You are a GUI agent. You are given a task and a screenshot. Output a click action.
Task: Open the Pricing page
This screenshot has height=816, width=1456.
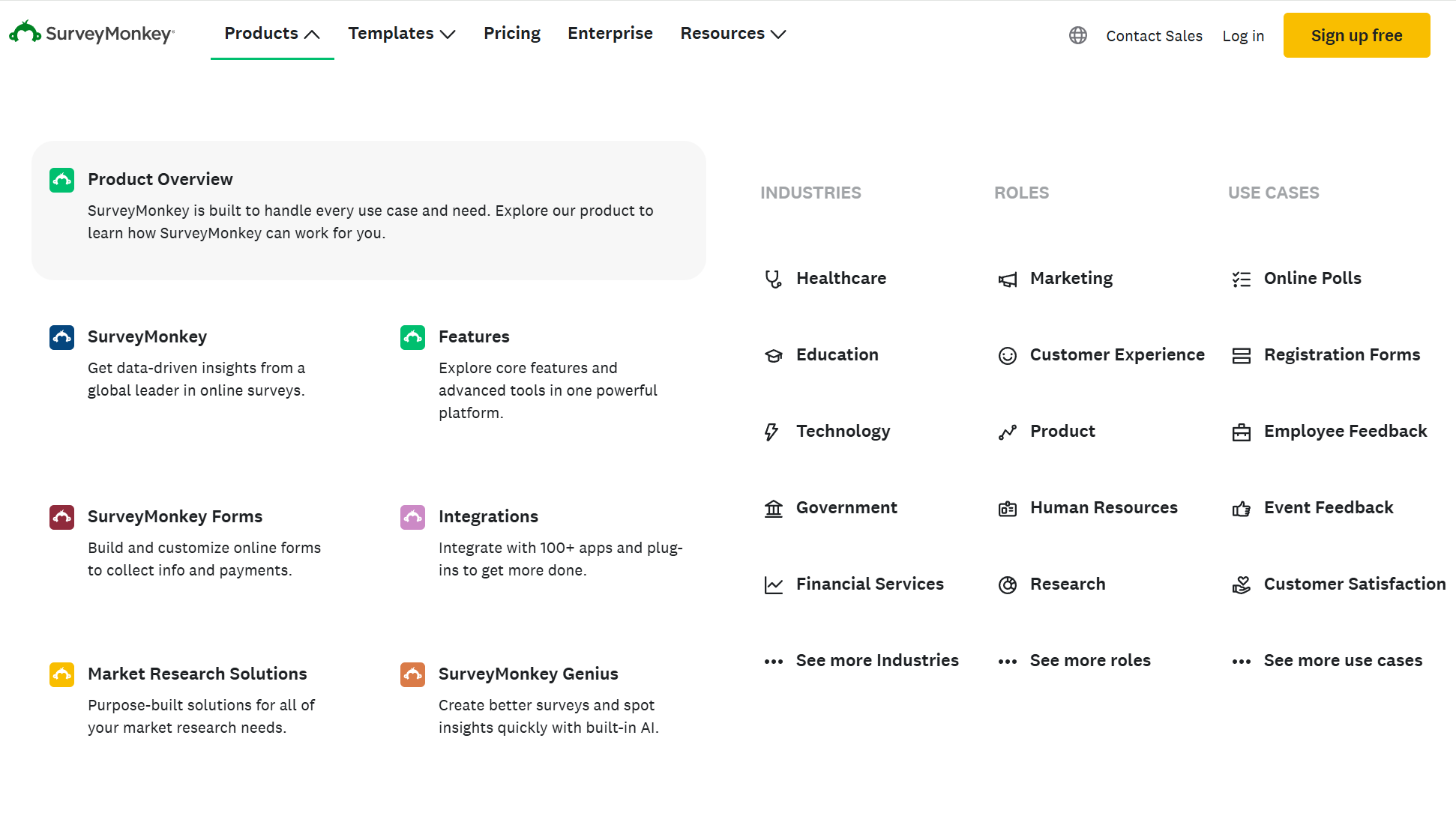point(512,34)
